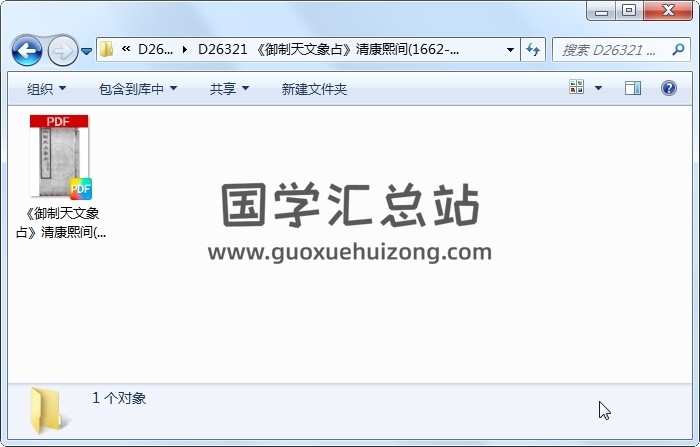Select the D26... breadcrumb segment
This screenshot has width=700, height=447.
point(155,49)
